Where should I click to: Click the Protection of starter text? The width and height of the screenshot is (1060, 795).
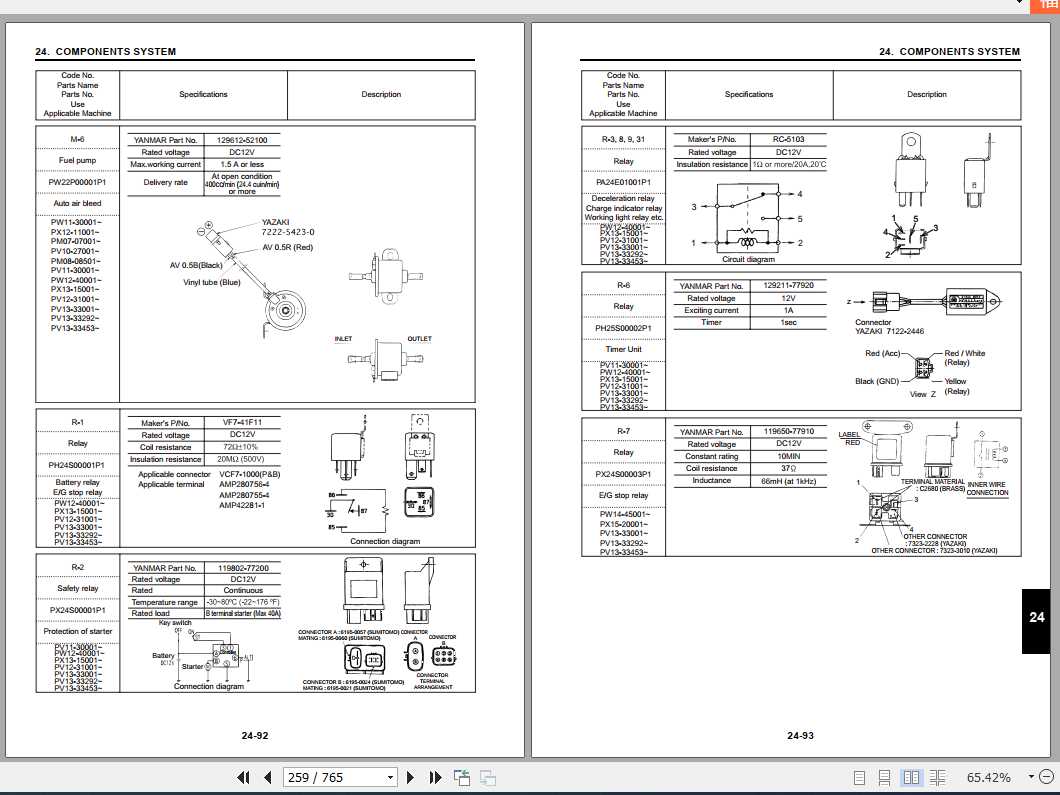[78, 631]
